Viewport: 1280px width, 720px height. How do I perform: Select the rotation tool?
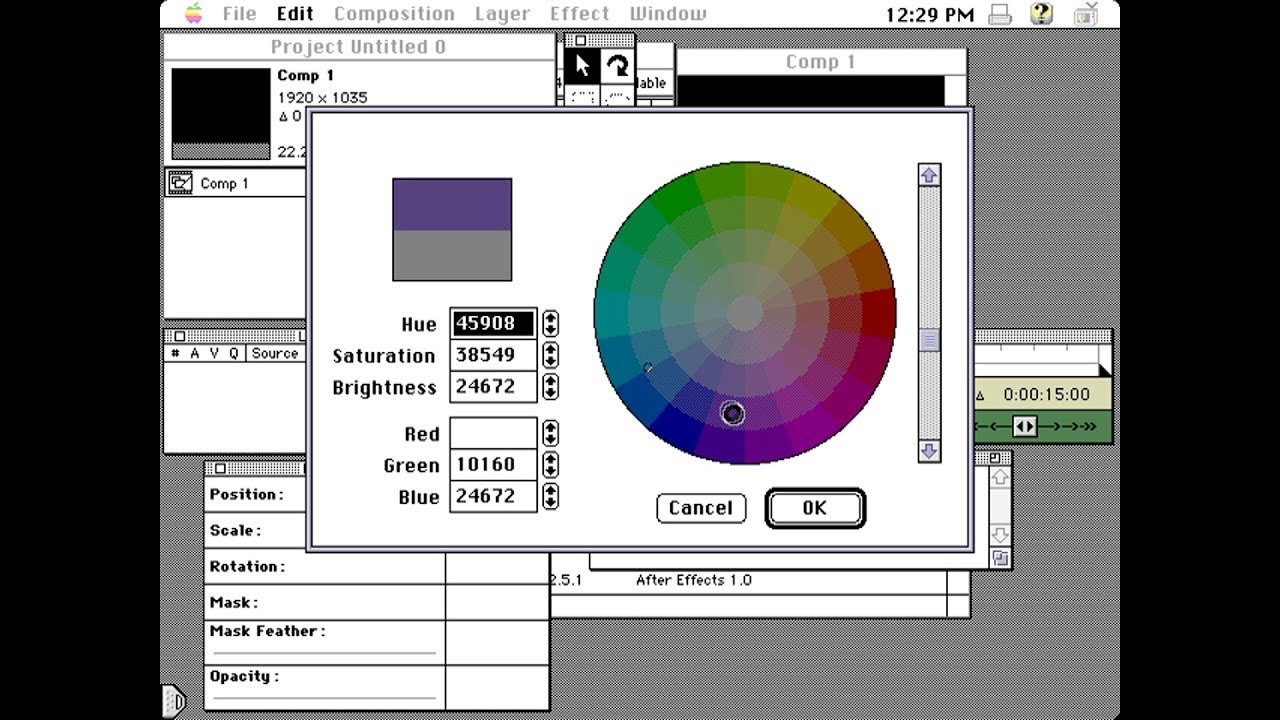[617, 67]
